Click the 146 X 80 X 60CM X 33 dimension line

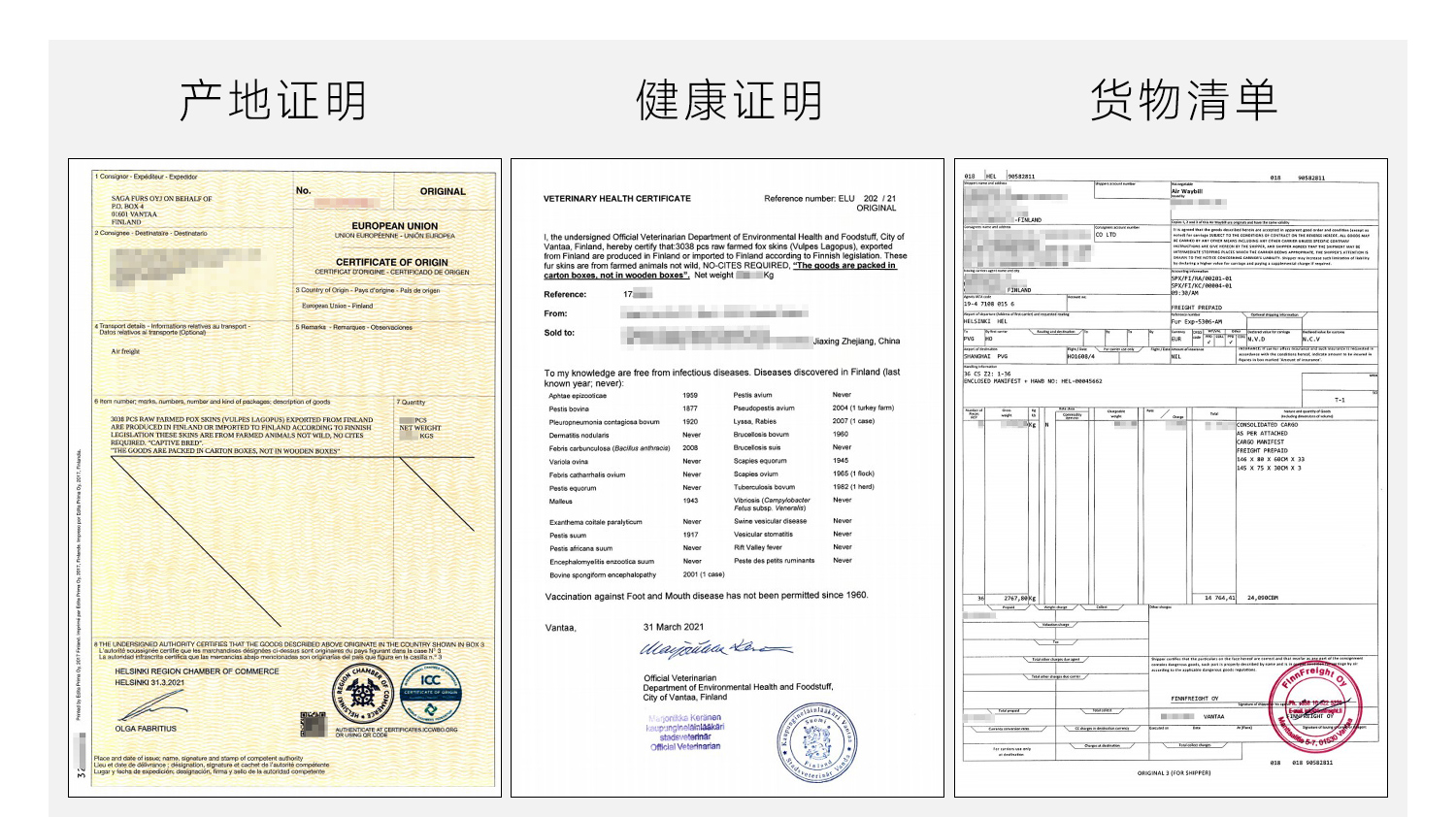pos(1271,460)
